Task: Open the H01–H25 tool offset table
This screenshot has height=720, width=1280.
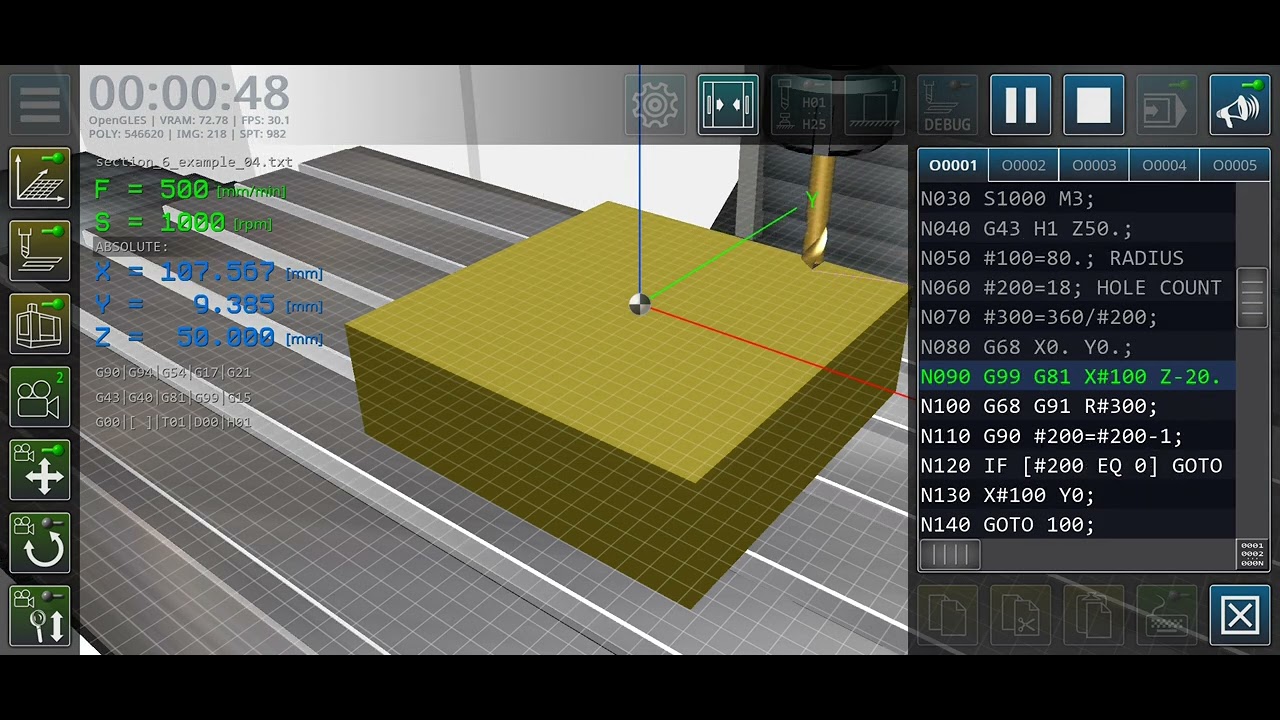Action: [x=801, y=104]
